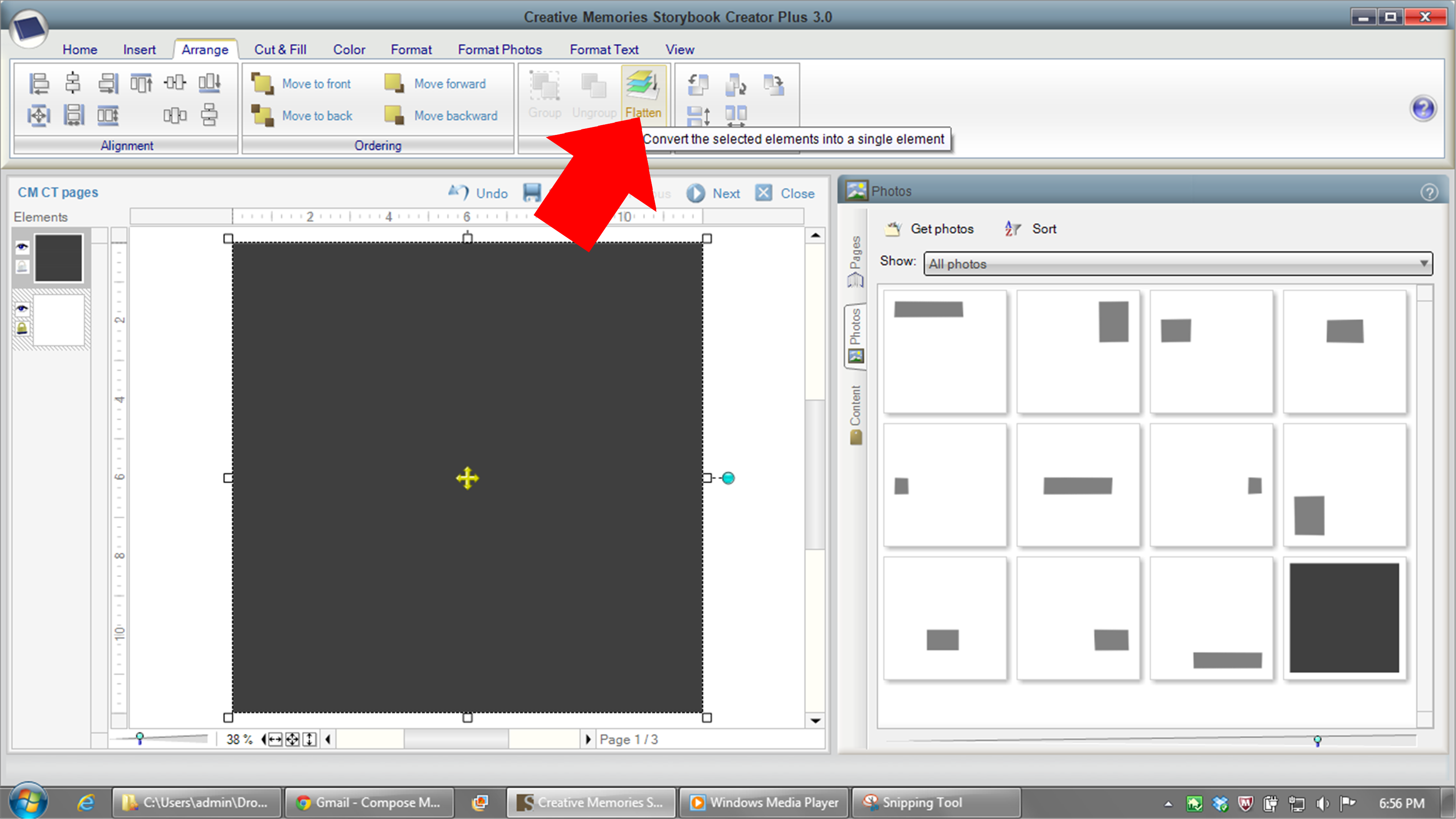The image size is (1456, 819).
Task: Click Undo button
Action: [x=477, y=193]
